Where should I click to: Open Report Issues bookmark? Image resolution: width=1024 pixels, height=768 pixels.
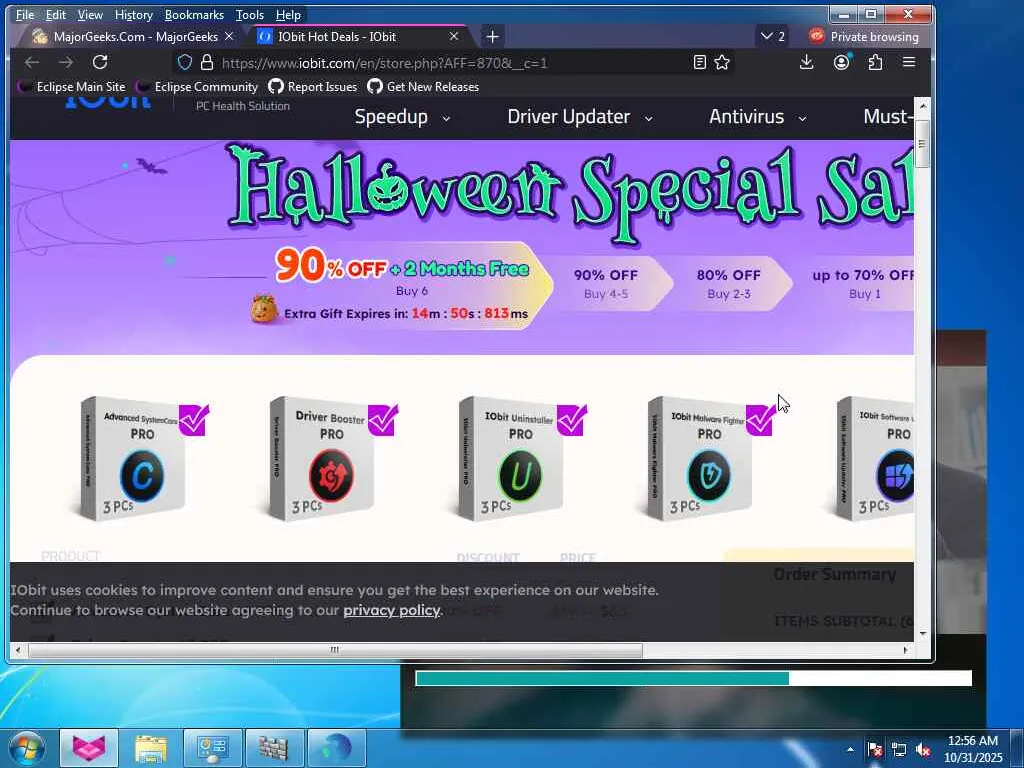[313, 86]
